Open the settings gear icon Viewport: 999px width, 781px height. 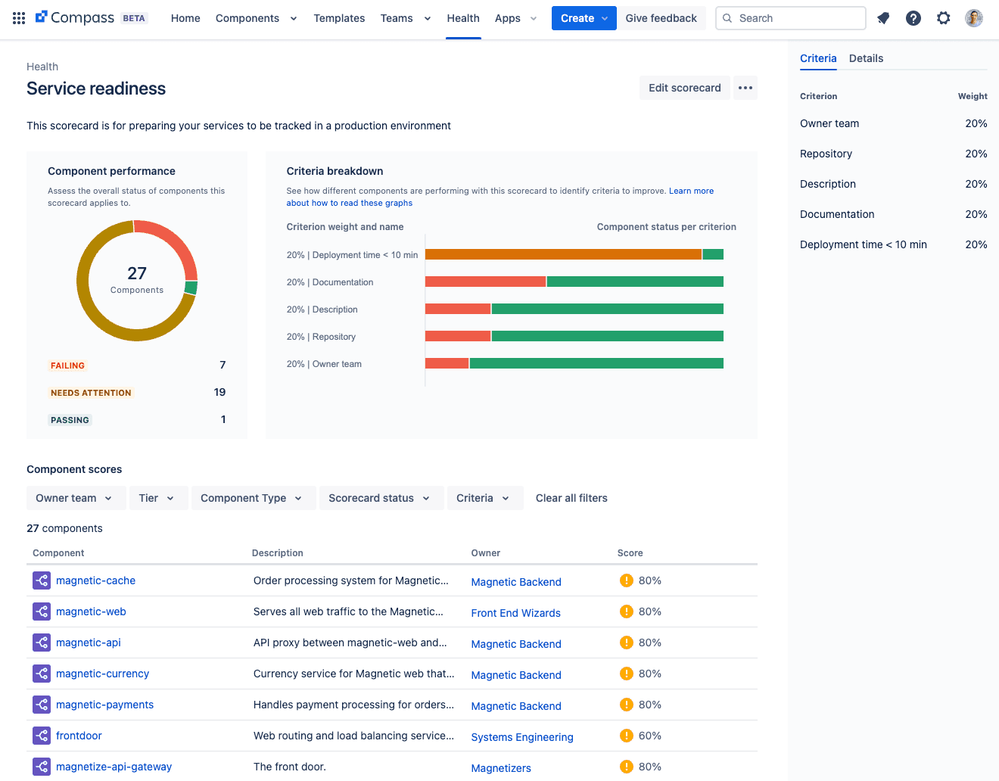943,17
